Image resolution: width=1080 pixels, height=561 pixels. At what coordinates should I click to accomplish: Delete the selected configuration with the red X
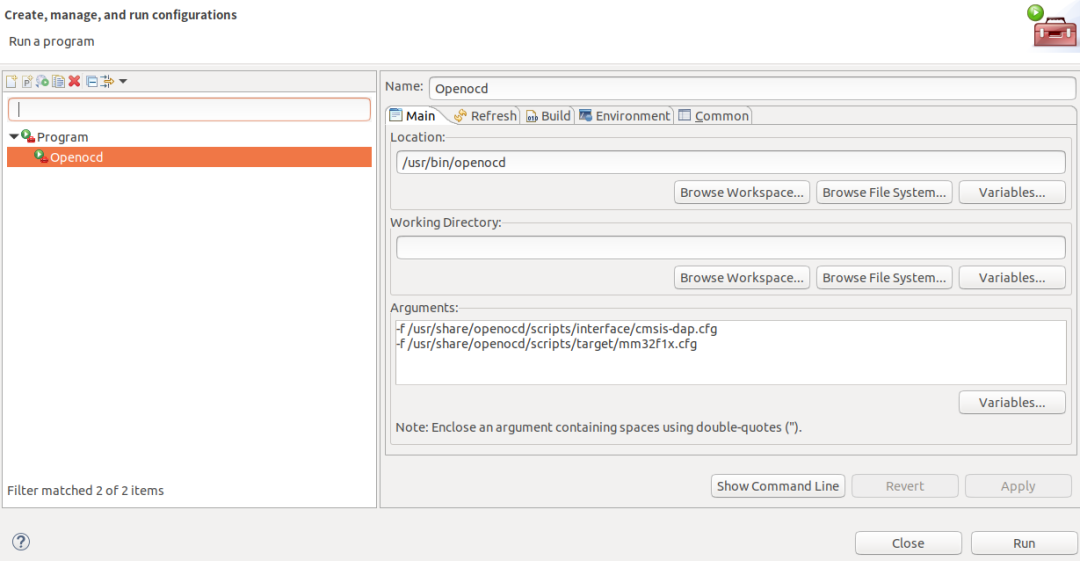point(74,81)
